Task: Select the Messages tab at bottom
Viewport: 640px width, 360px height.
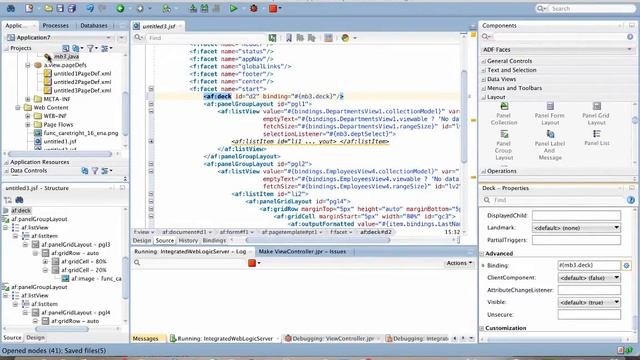Action: pos(146,338)
